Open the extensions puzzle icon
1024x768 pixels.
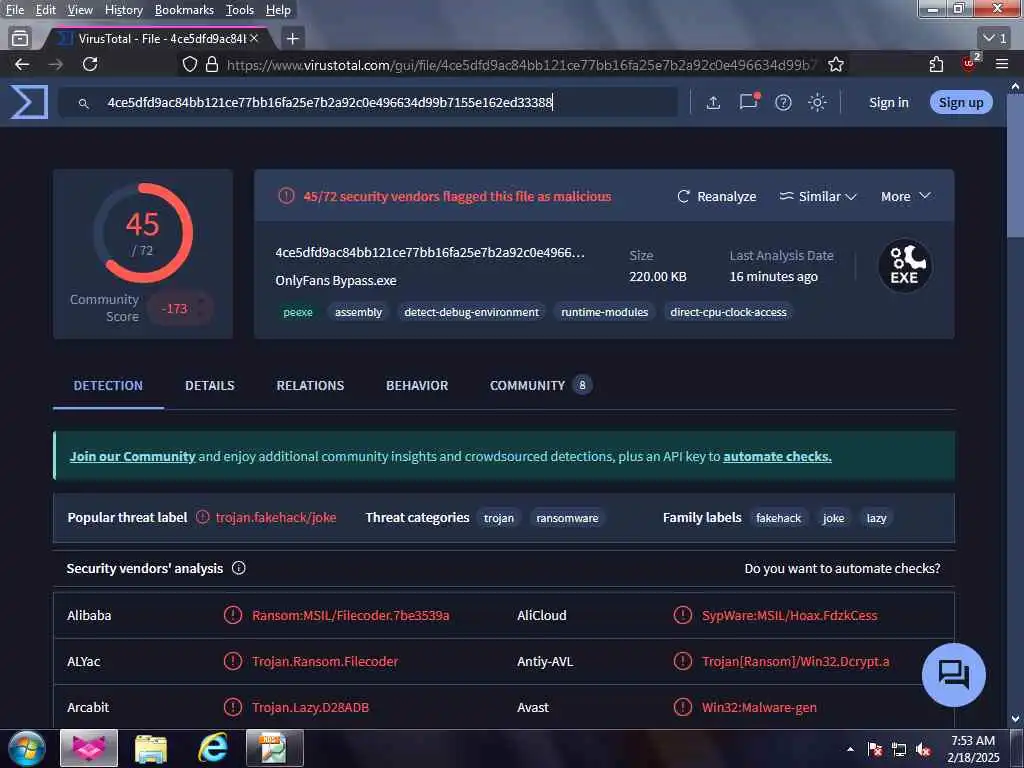(x=936, y=64)
